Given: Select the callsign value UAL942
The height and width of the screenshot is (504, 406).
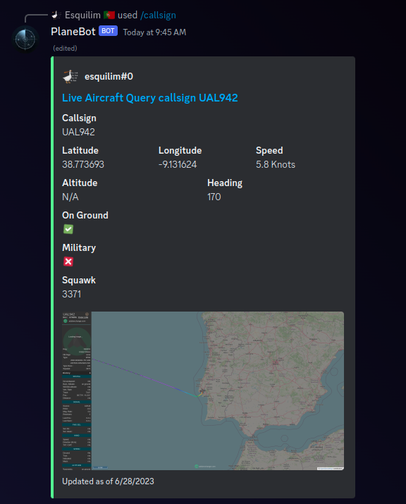Looking at the screenshot, I should (78, 132).
